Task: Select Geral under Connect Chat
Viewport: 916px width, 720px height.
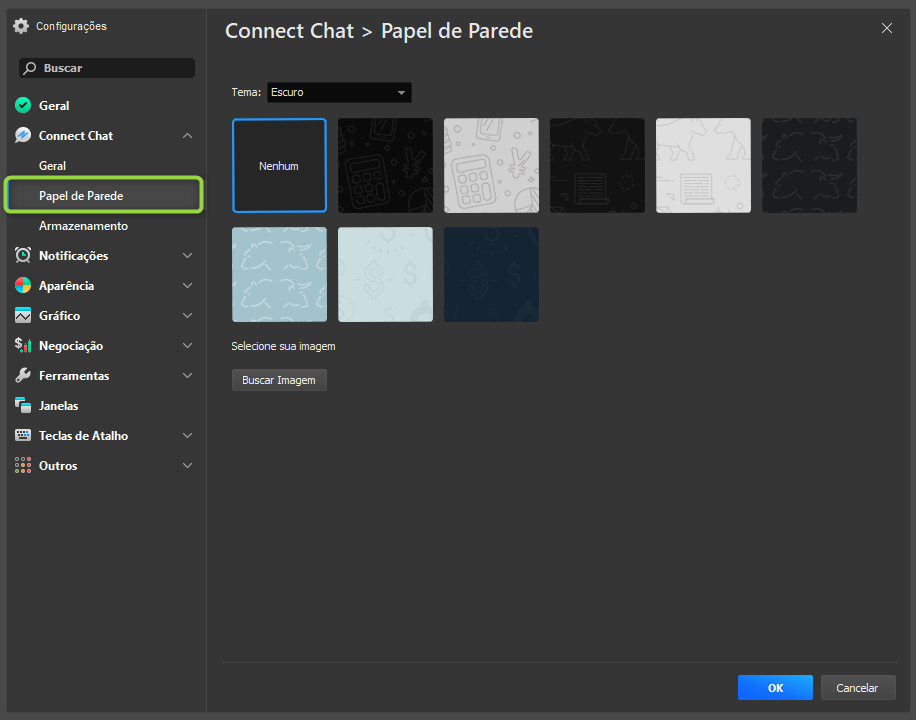Action: click(52, 166)
